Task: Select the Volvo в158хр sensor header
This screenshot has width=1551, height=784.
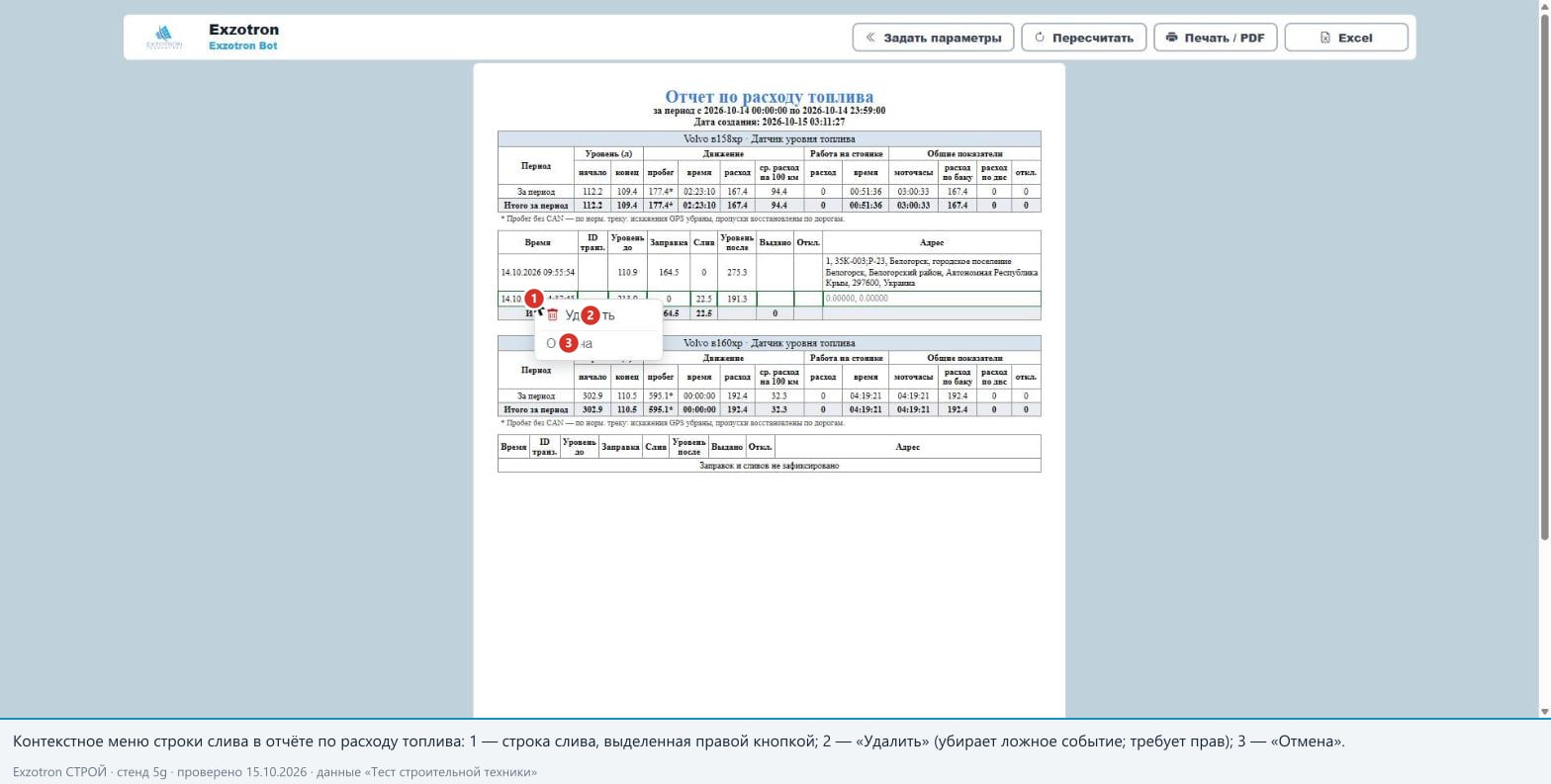Action: (769, 139)
